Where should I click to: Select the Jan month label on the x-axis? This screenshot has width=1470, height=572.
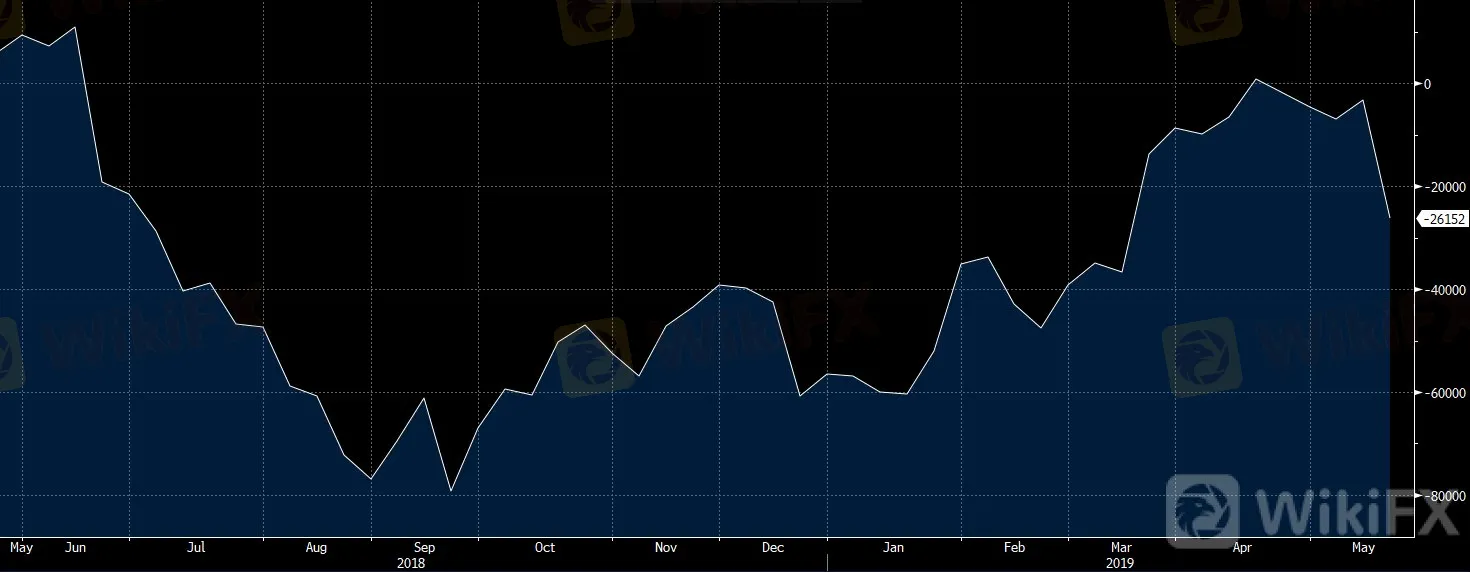tap(893, 548)
